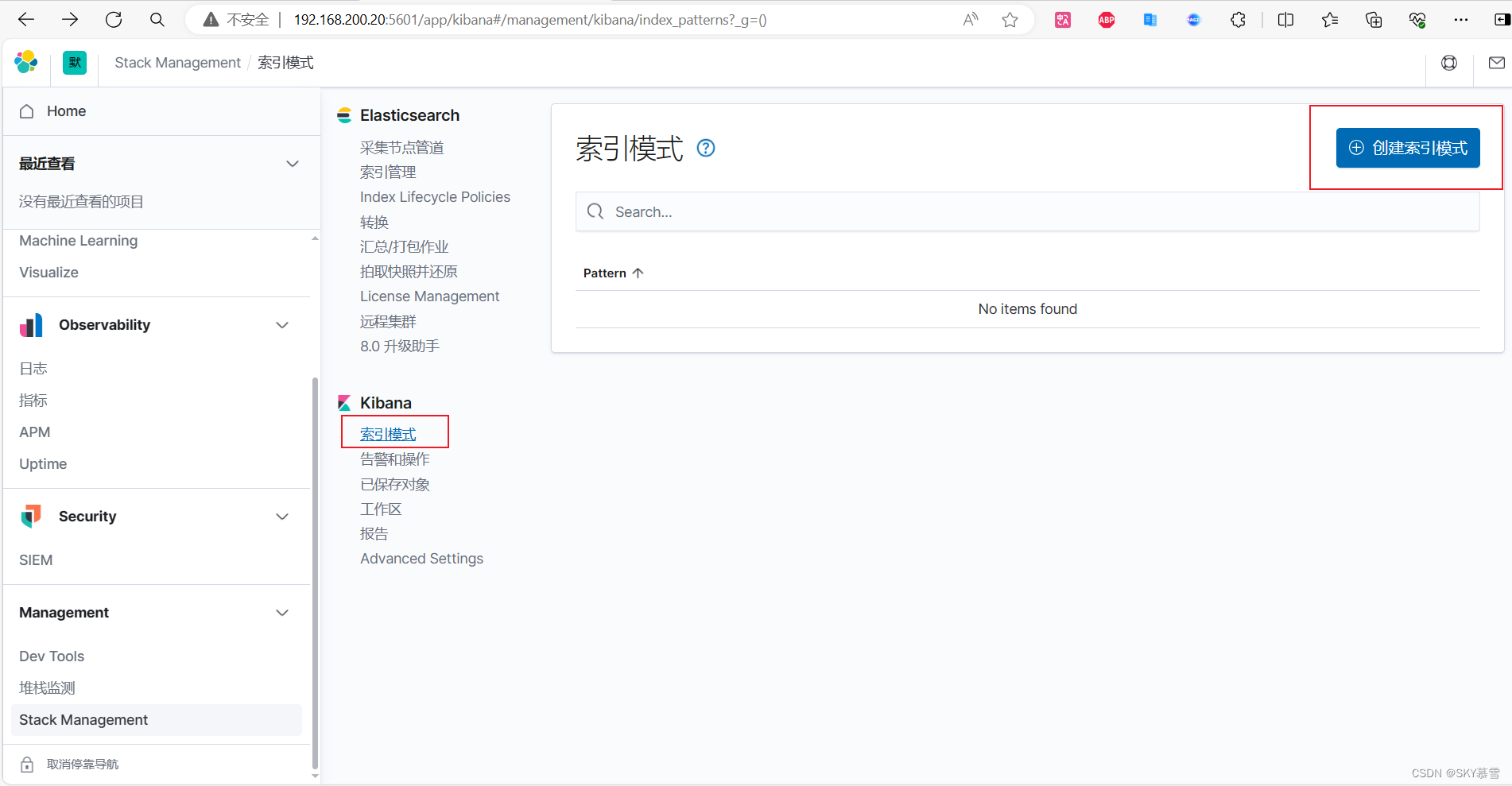Collapse the Observability section chevron
The height and width of the screenshot is (786, 1512).
pyautogui.click(x=282, y=325)
